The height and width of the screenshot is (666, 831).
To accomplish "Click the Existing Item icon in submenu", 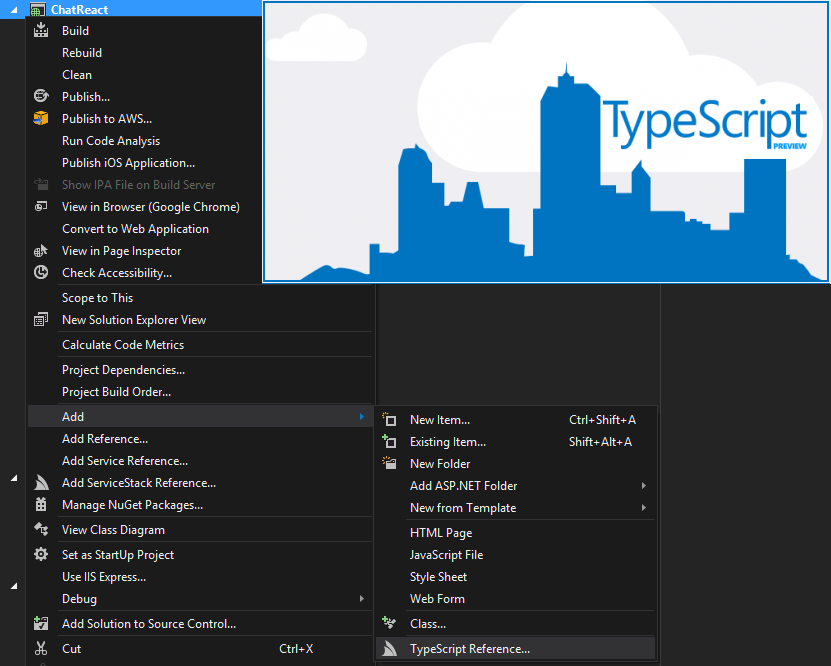I will (x=390, y=441).
